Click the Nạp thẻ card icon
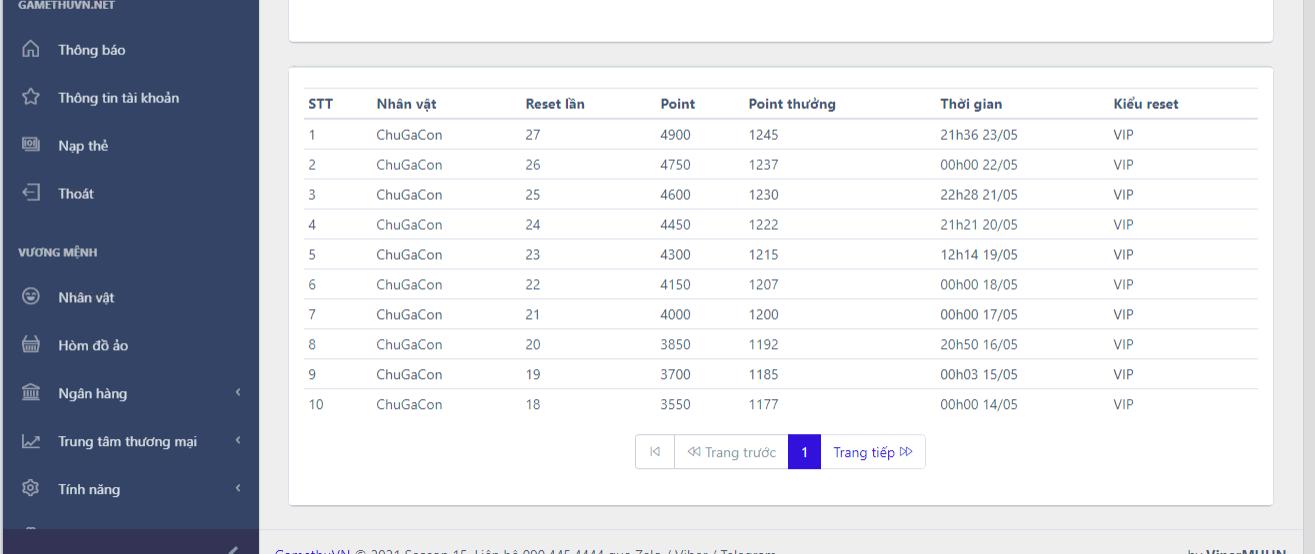Viewport: 1315px width, 554px height. click(31, 146)
